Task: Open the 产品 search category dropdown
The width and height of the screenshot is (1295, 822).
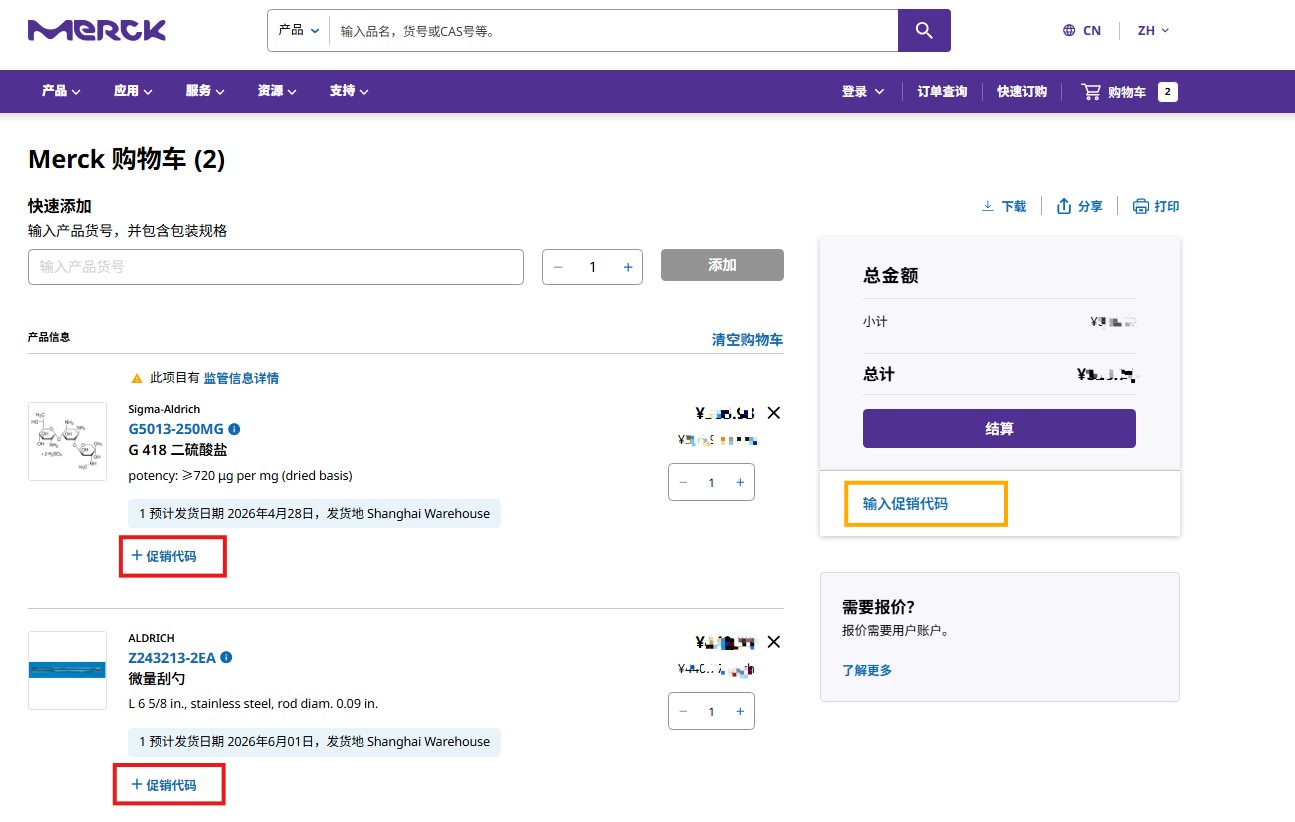Action: click(299, 31)
